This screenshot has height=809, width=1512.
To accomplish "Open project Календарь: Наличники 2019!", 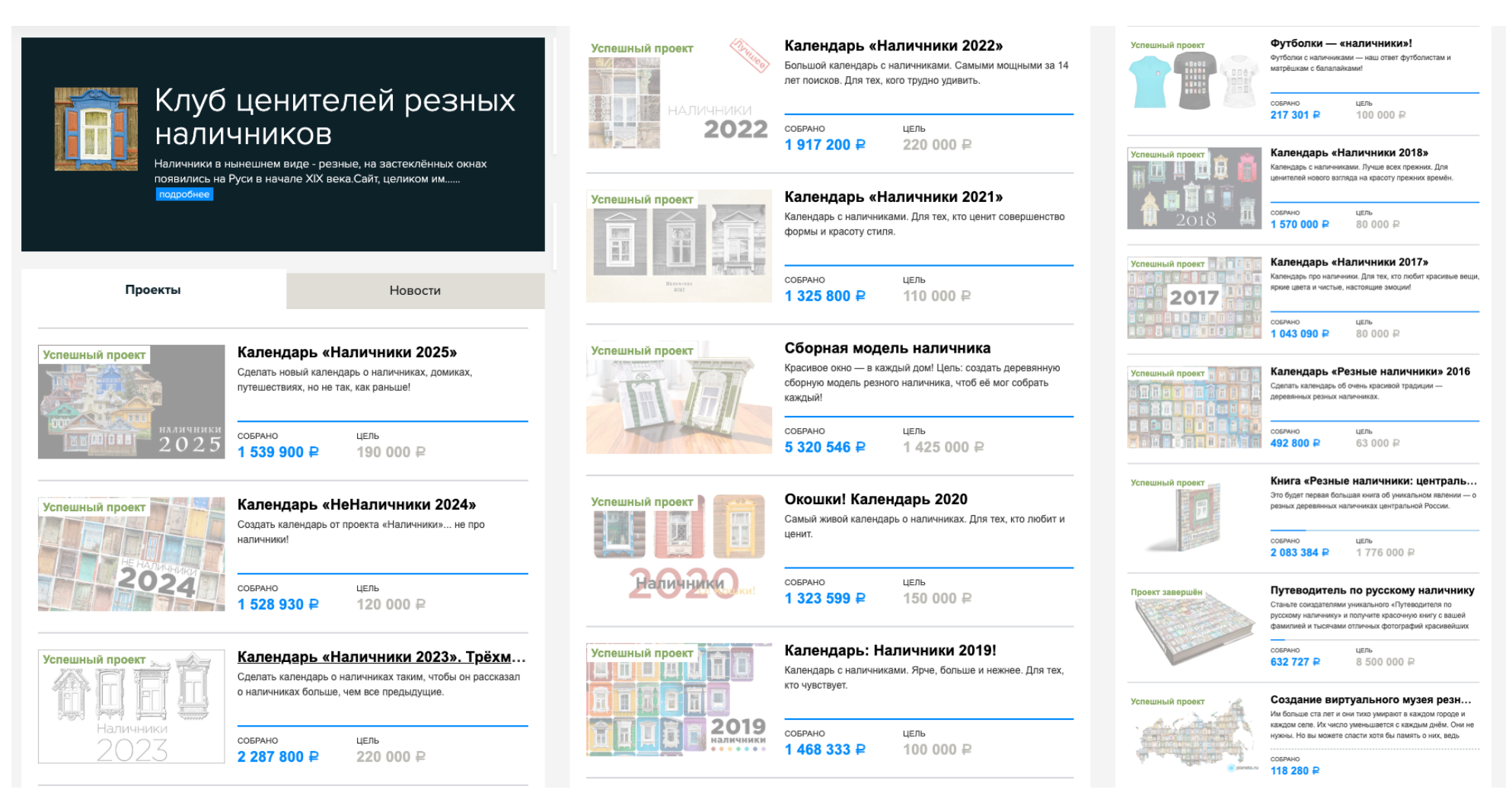I will point(891,651).
